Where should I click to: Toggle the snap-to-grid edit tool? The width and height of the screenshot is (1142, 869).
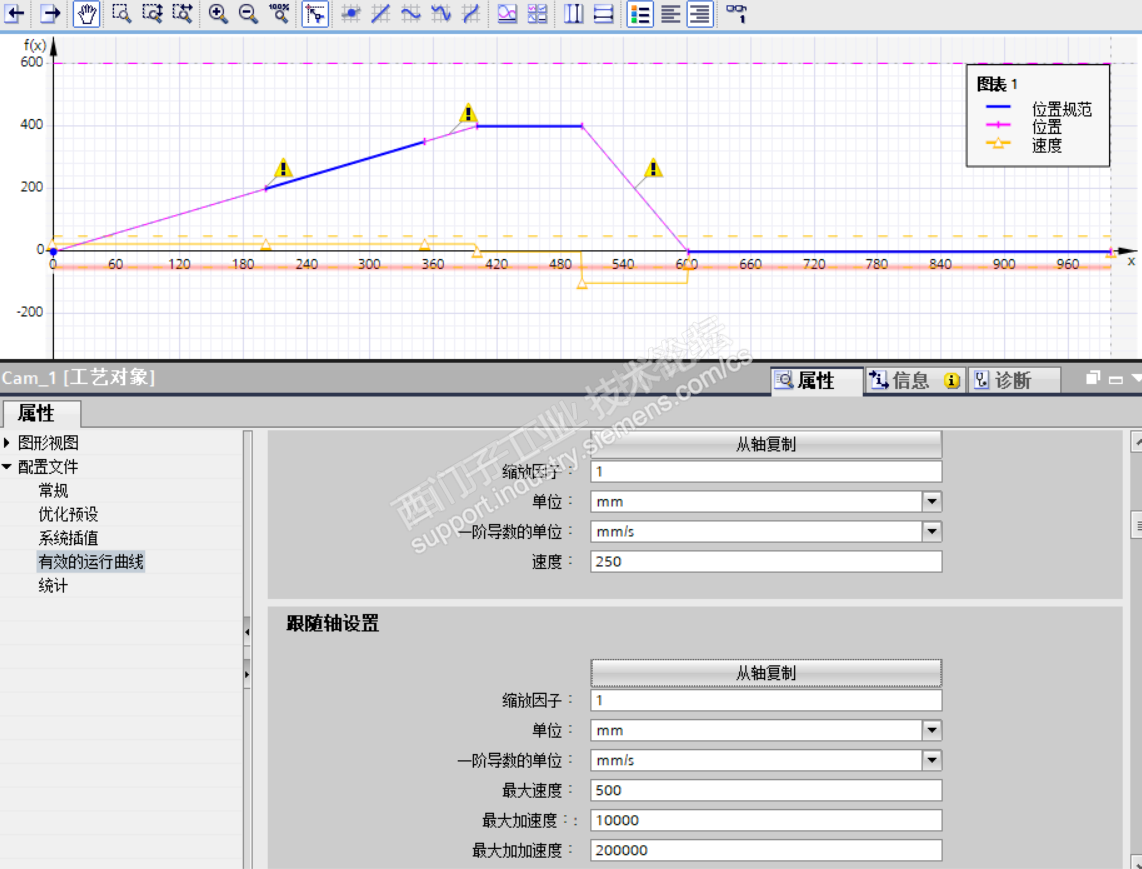click(x=315, y=13)
